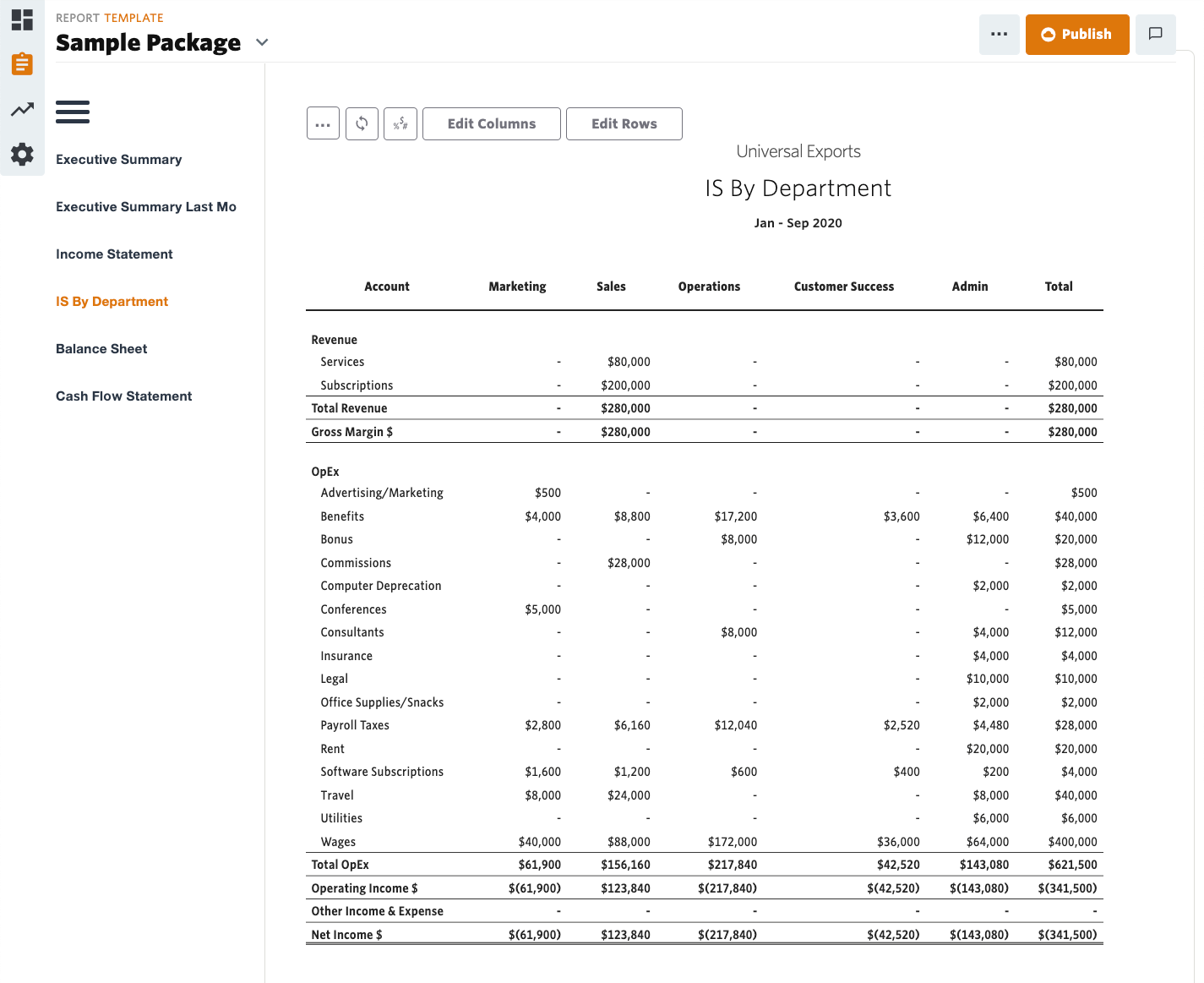Open the trends line chart icon
The height and width of the screenshot is (983, 1204).
tap(22, 109)
